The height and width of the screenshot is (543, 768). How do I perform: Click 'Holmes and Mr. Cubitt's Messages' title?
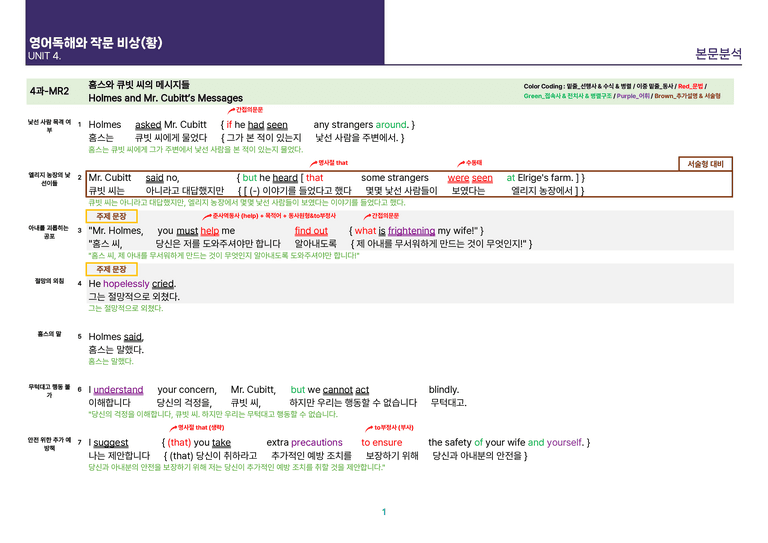coord(166,98)
